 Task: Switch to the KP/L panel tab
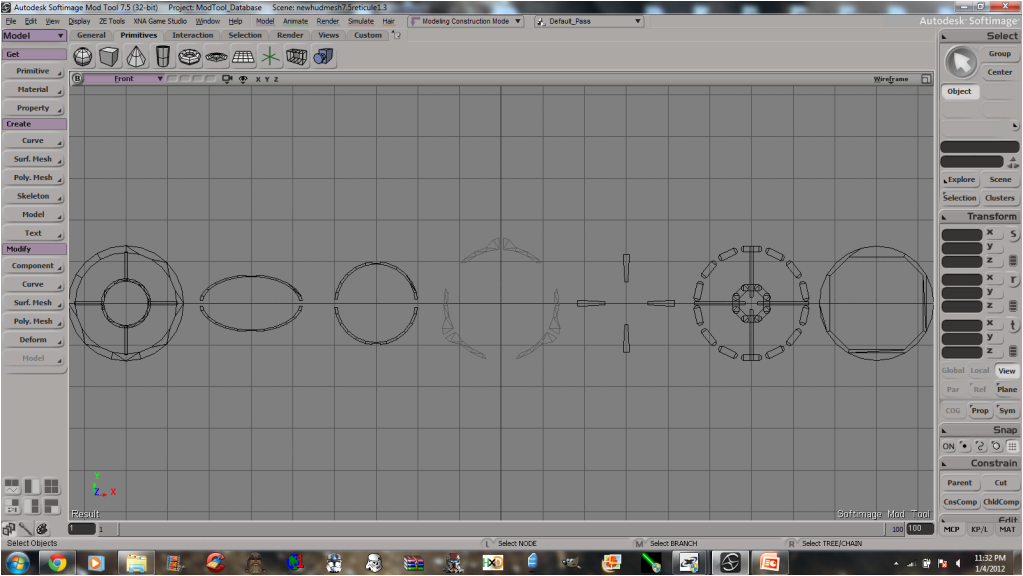pyautogui.click(x=979, y=529)
